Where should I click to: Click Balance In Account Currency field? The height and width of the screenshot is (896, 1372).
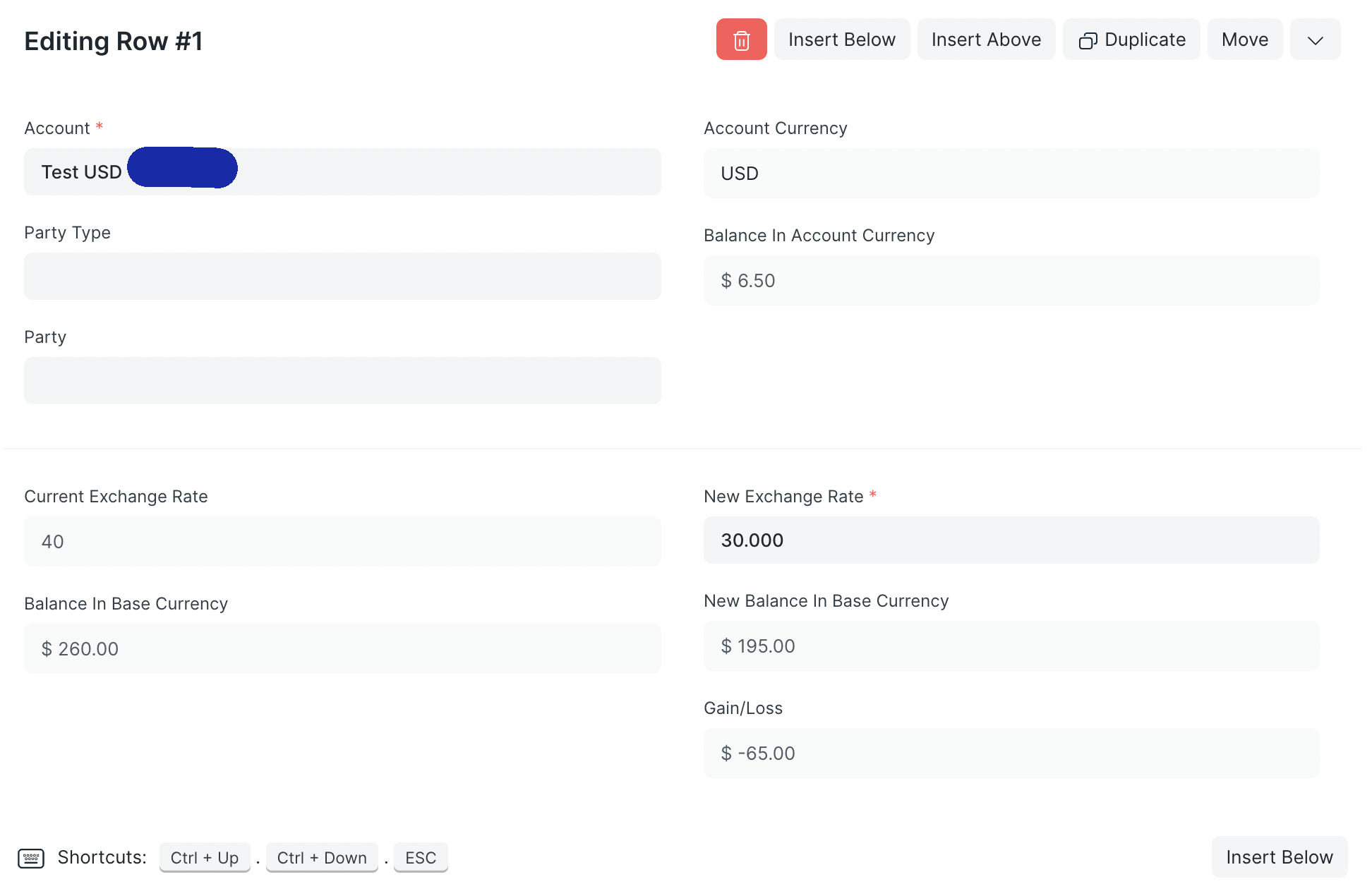1011,281
